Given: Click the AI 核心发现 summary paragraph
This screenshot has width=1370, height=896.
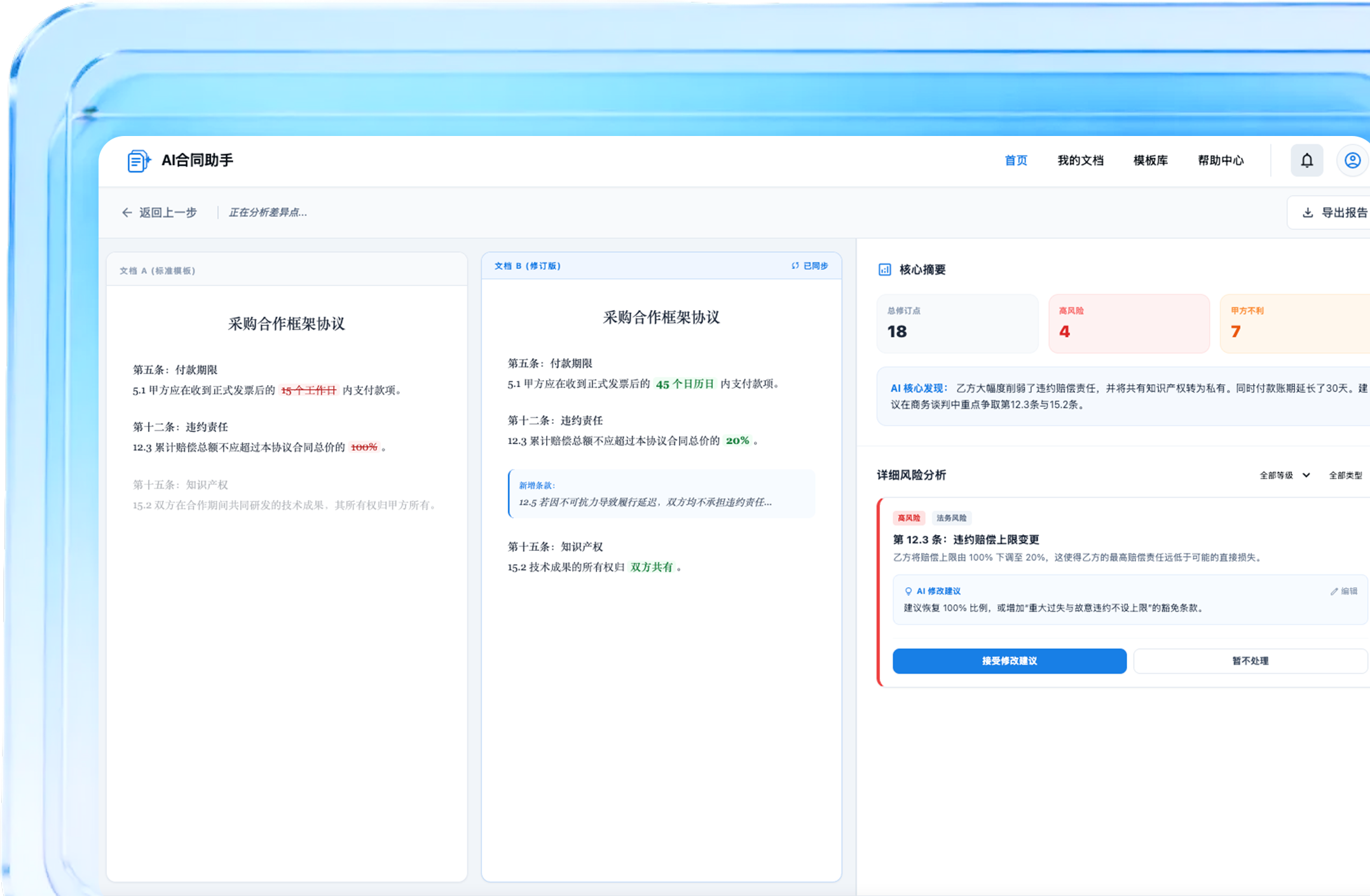Looking at the screenshot, I should [x=1128, y=396].
